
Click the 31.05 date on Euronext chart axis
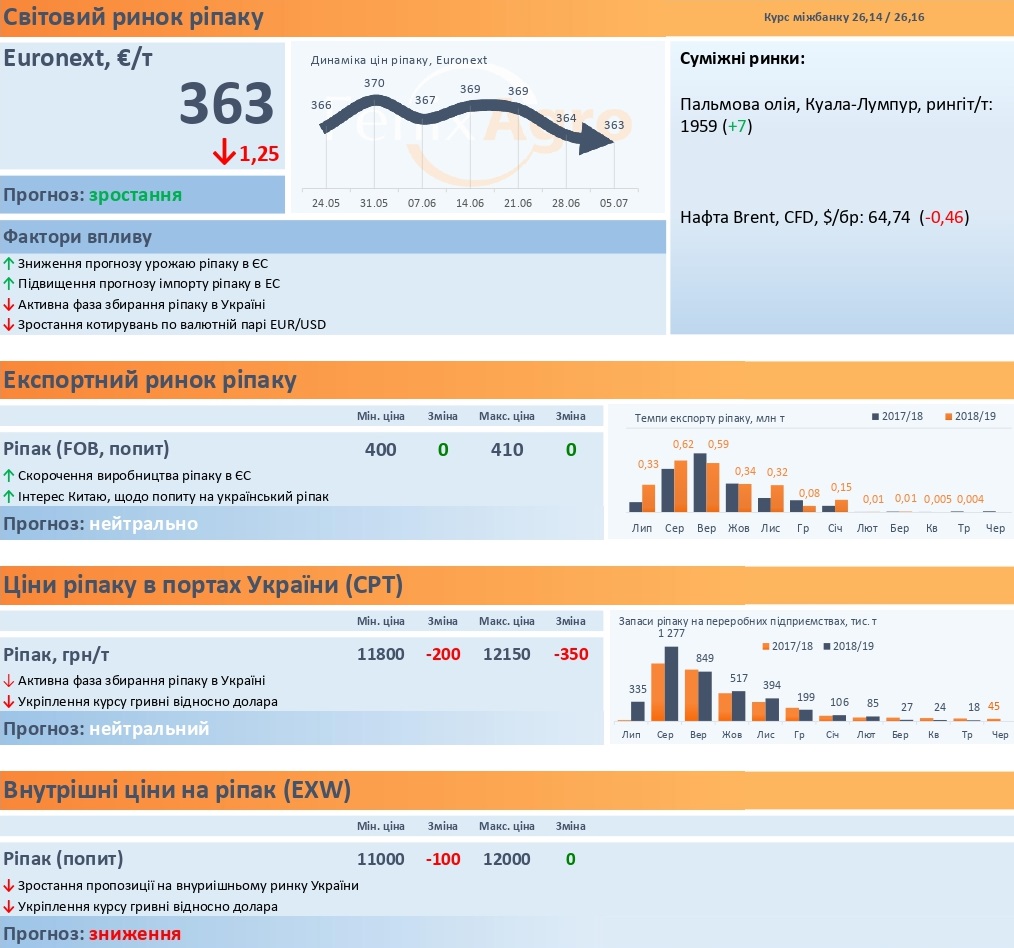point(374,203)
